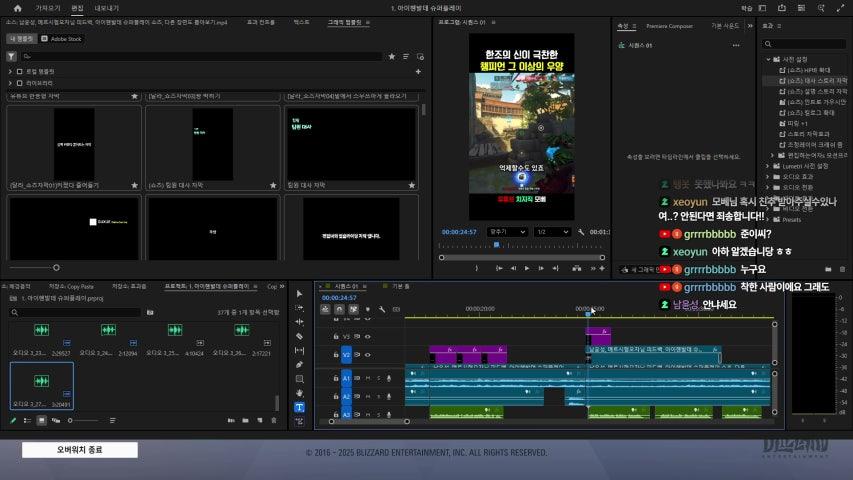Open the 내보내기 workspace tab
This screenshot has height=480, width=853.
click(106, 7)
